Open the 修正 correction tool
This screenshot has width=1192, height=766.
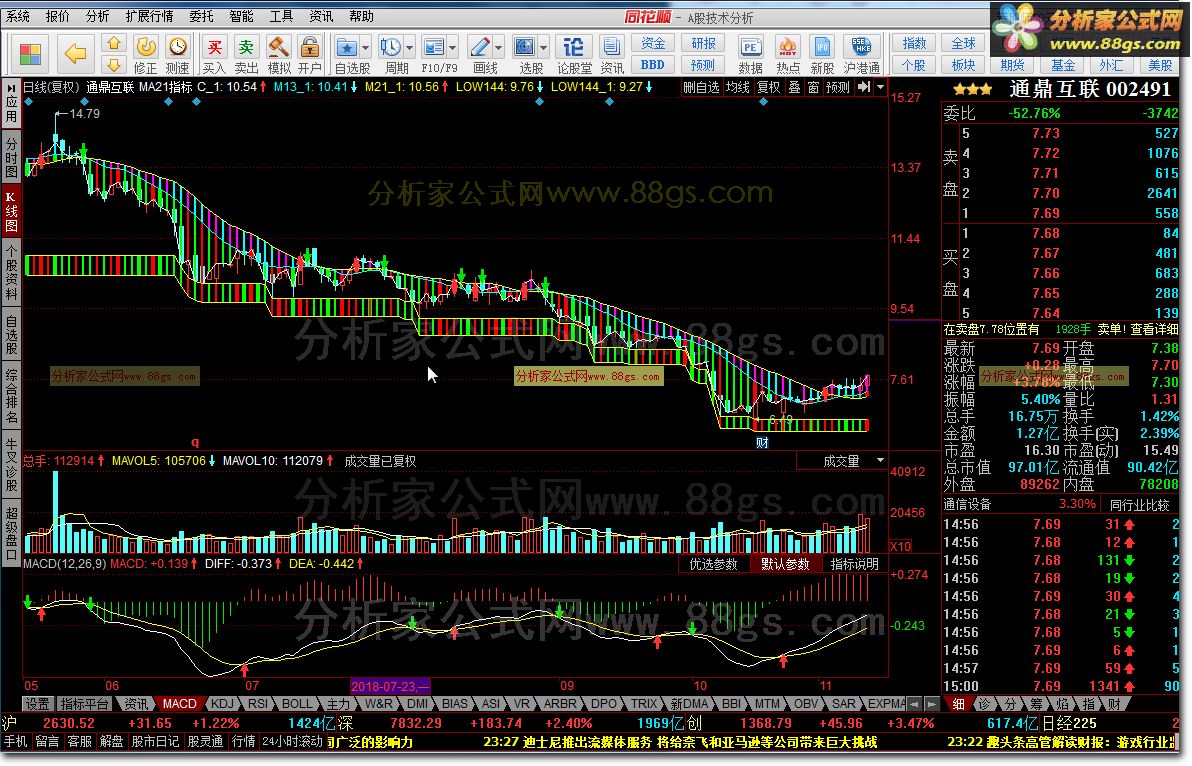pos(145,55)
